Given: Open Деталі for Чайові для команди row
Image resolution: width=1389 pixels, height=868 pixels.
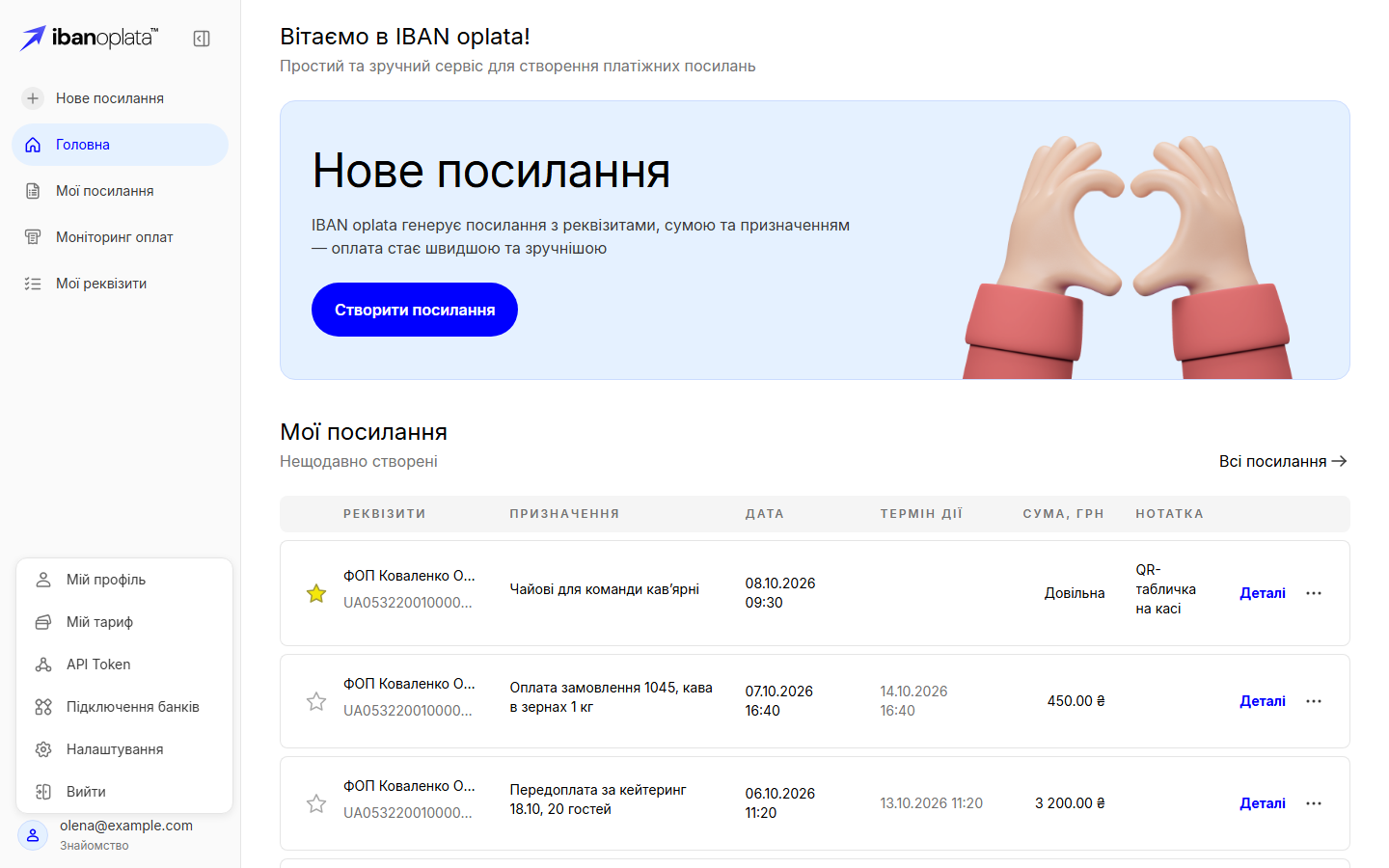Looking at the screenshot, I should [x=1263, y=593].
